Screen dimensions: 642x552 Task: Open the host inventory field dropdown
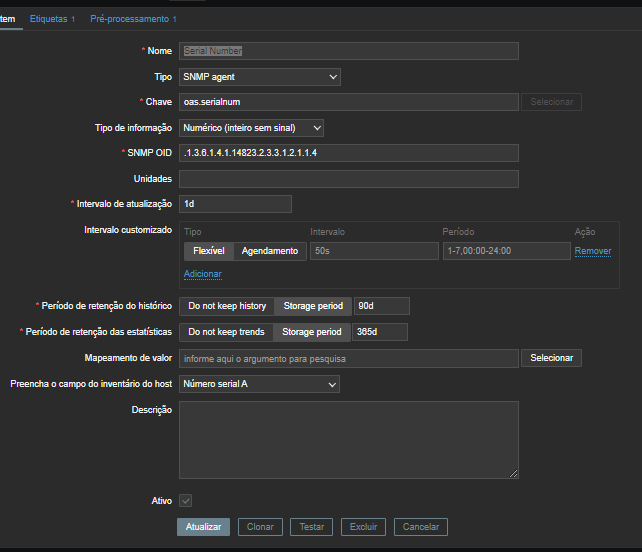[x=260, y=384]
